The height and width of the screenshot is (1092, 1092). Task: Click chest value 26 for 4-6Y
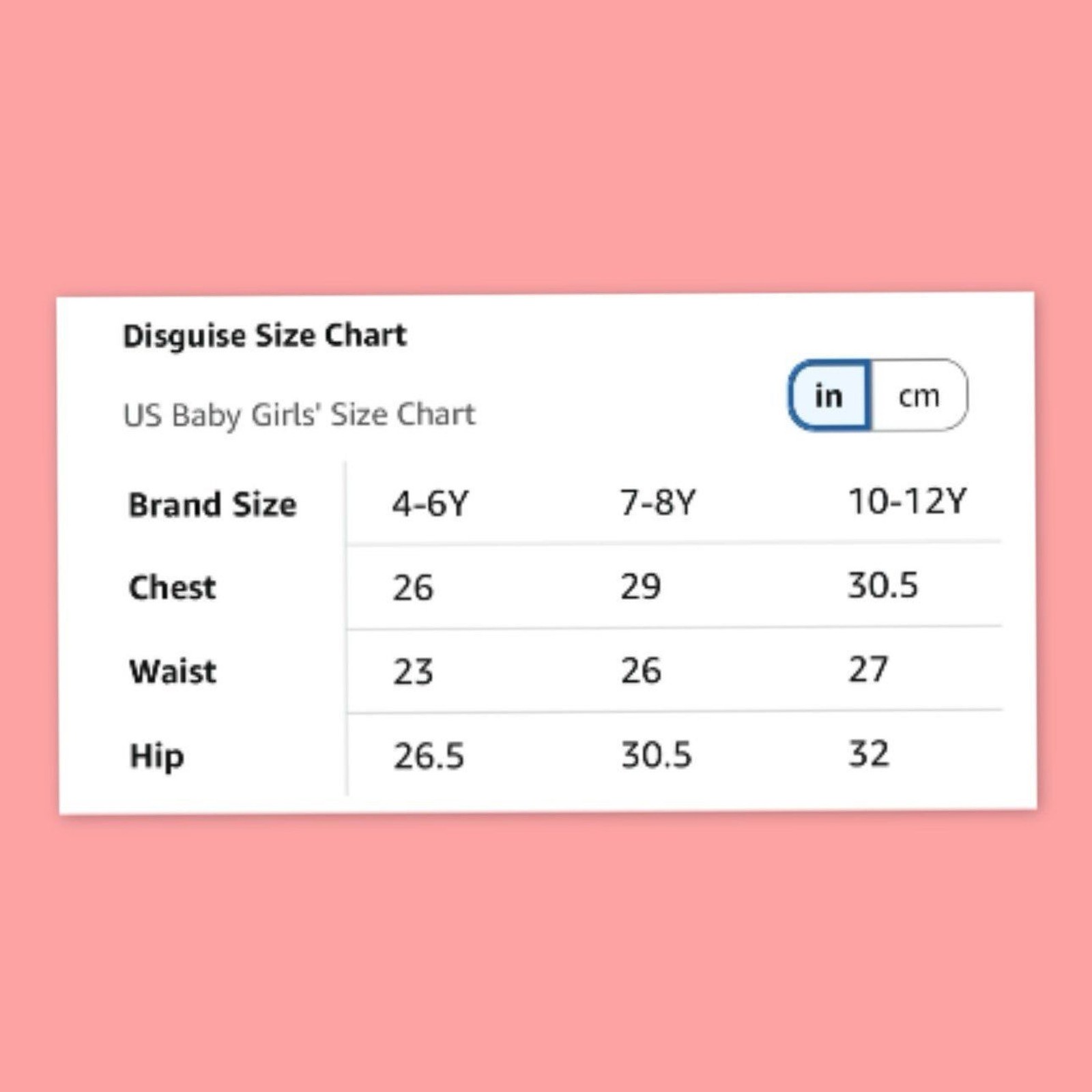(413, 588)
